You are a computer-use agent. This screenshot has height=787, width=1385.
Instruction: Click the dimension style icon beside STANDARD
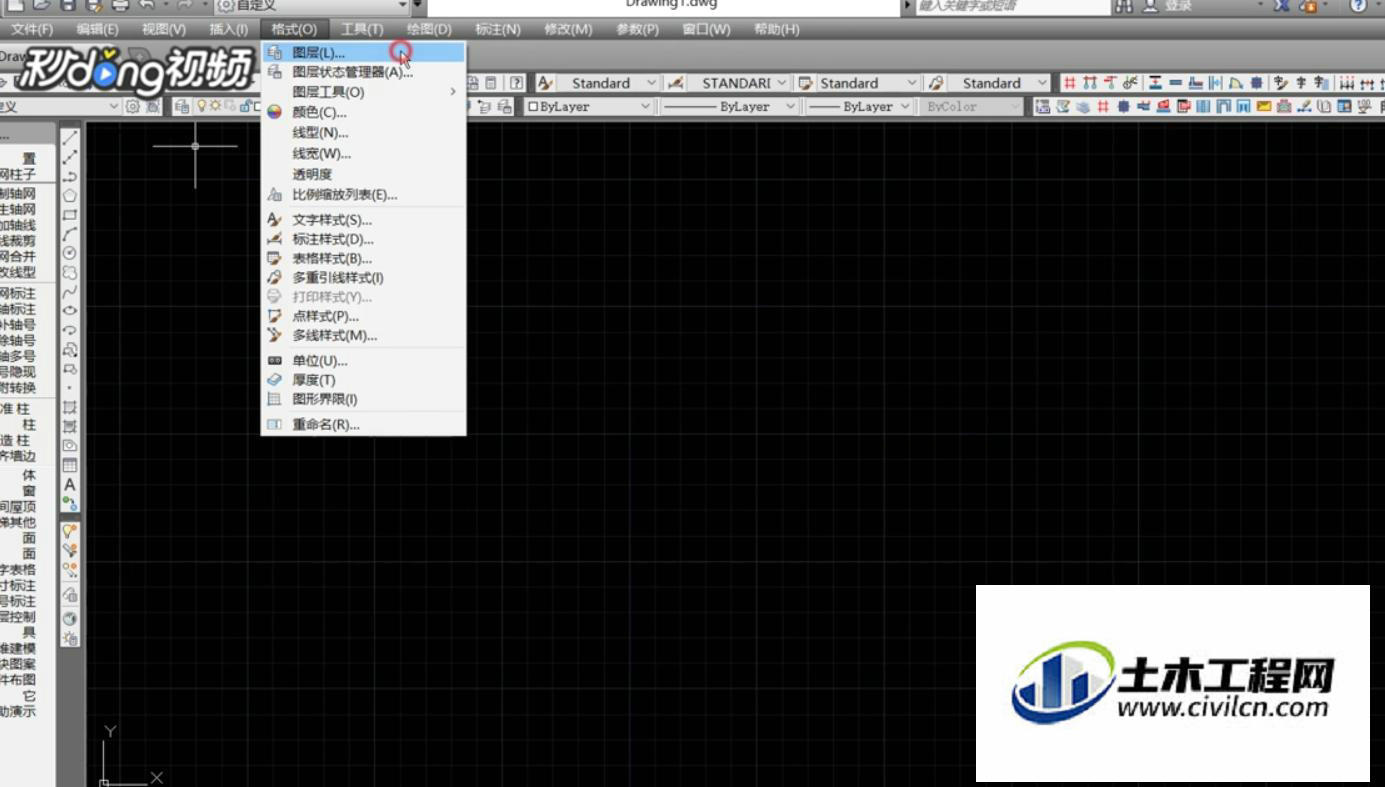(x=676, y=83)
